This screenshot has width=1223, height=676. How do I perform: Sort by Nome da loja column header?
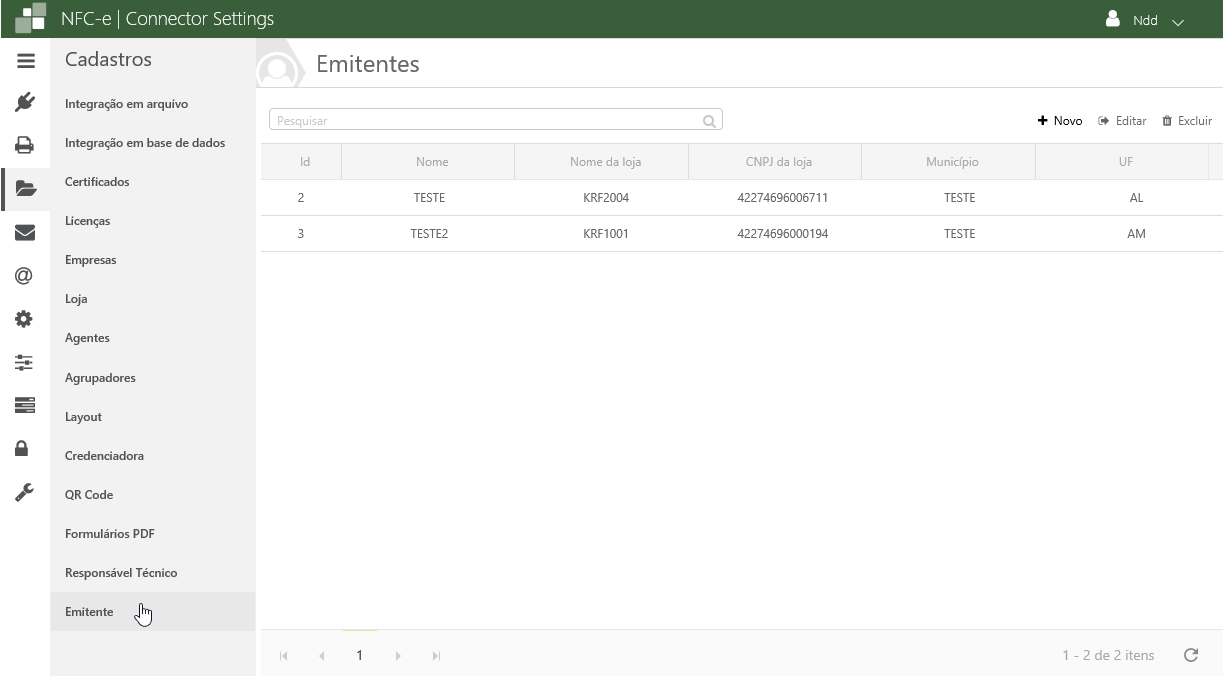click(x=605, y=162)
